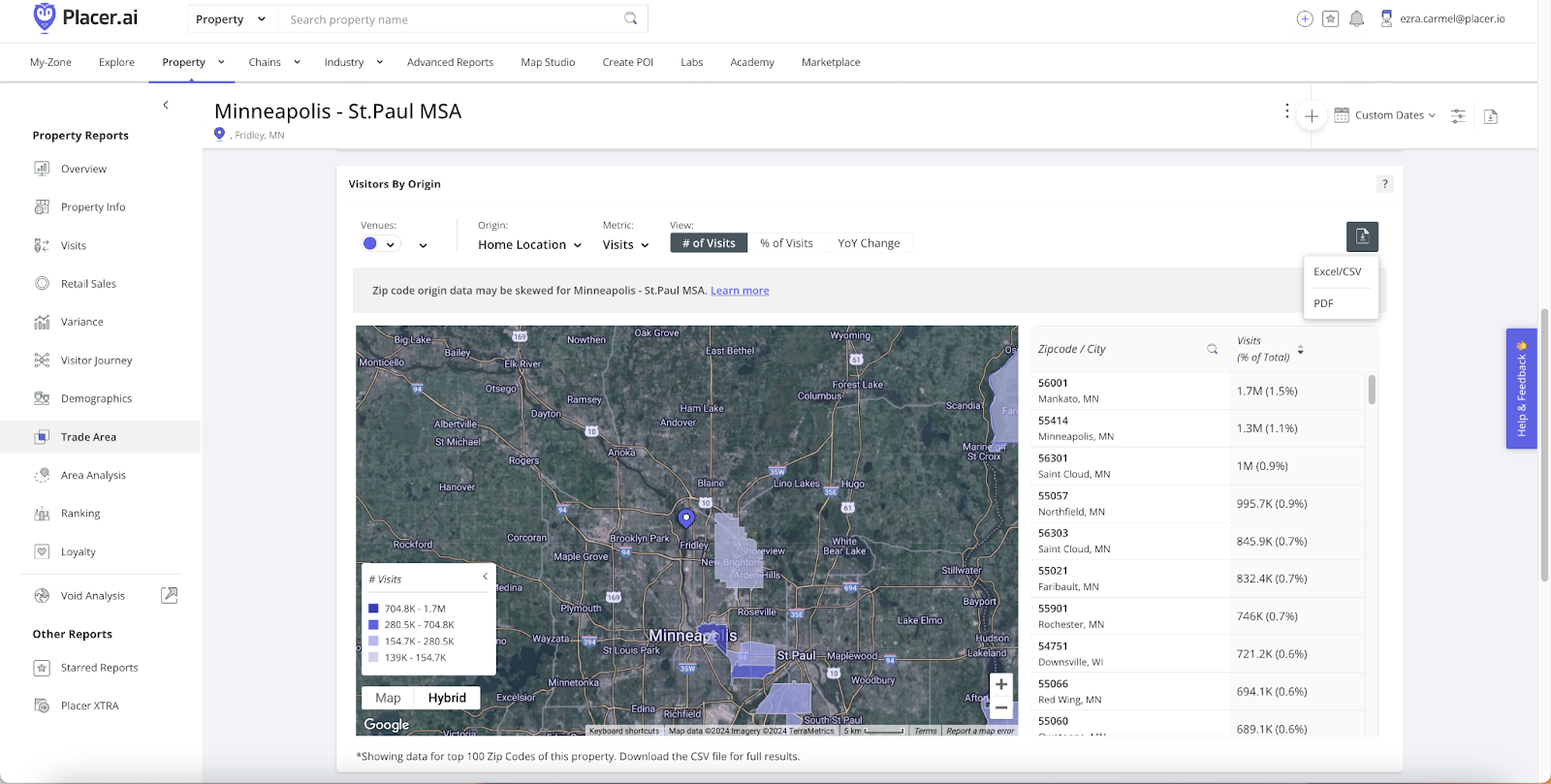Click the plus circle icon in header

tap(1305, 18)
